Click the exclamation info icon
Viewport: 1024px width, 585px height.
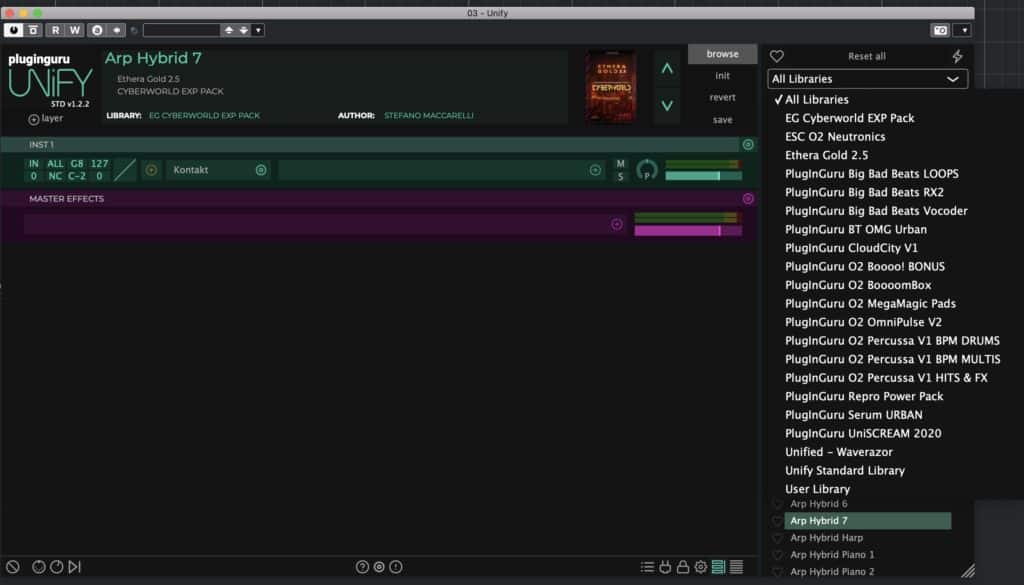tap(396, 567)
